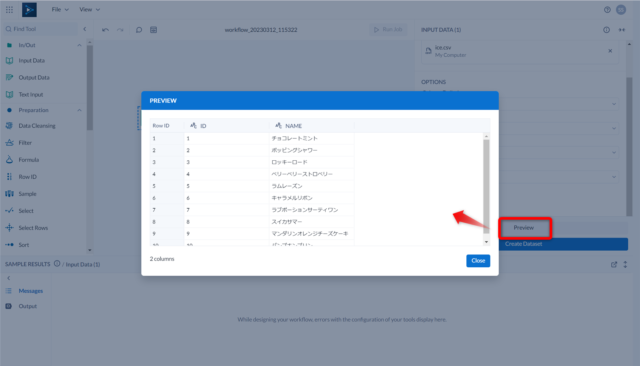640x366 pixels.
Task: Select the Data Cleansing tool icon
Action: pos(9,126)
